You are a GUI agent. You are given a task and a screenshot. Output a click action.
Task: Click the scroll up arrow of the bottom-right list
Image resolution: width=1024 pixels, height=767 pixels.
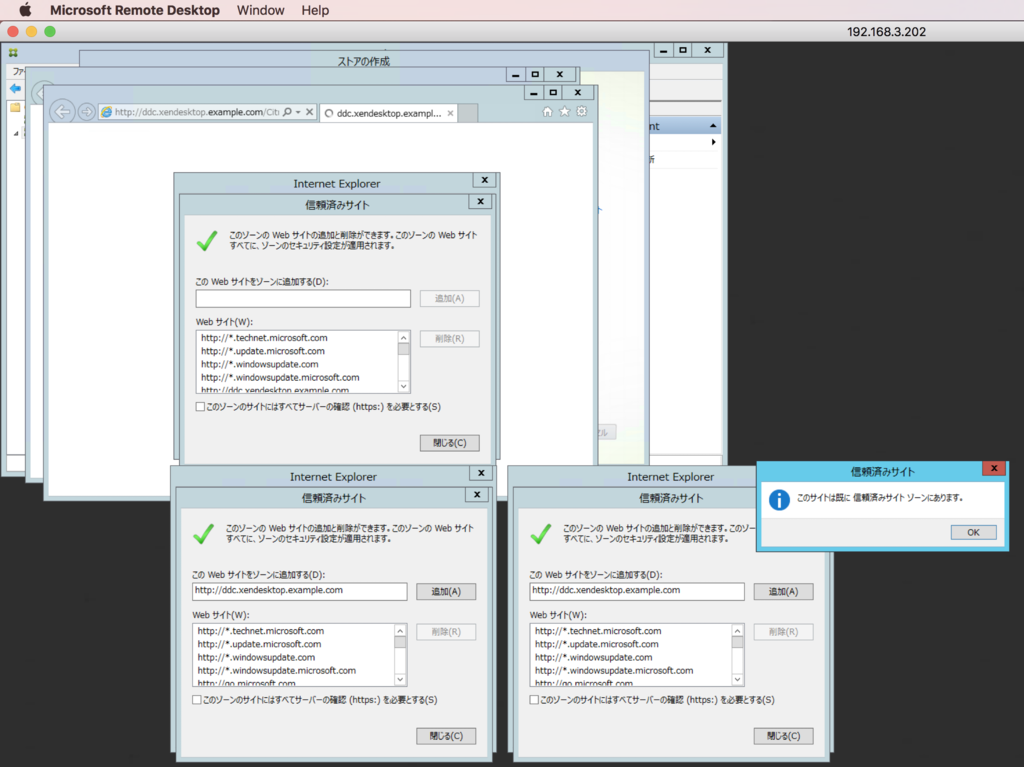pos(737,630)
